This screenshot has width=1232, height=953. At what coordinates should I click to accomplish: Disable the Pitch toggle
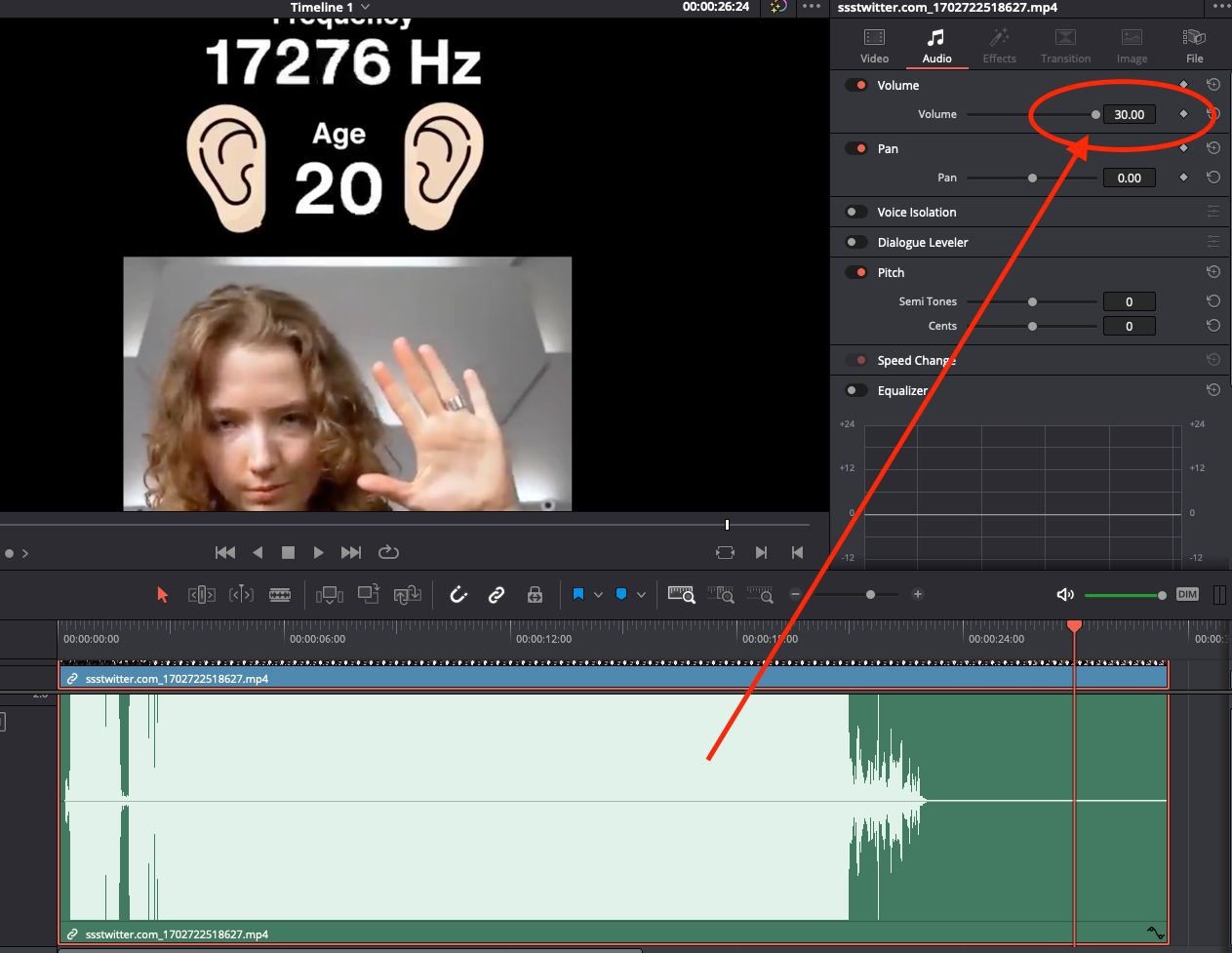[x=856, y=272]
